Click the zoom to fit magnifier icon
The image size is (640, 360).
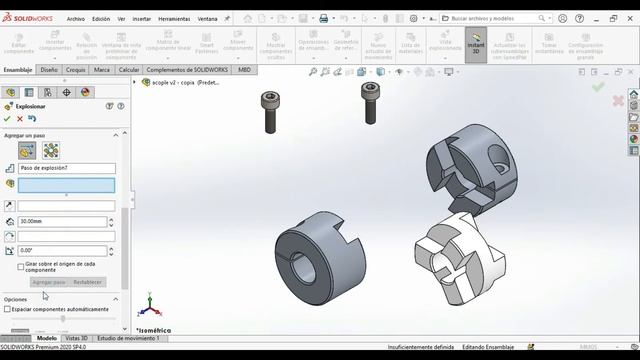click(x=313, y=72)
